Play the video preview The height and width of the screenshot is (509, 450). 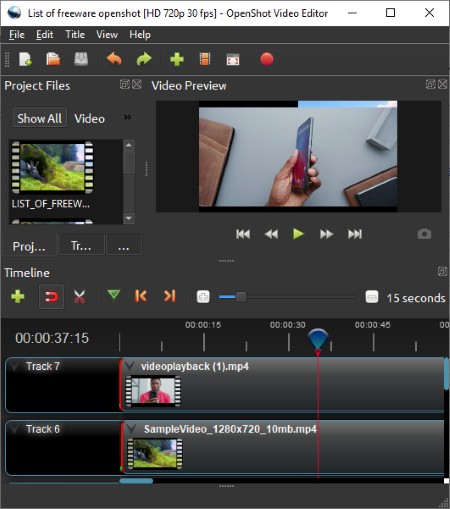point(298,234)
